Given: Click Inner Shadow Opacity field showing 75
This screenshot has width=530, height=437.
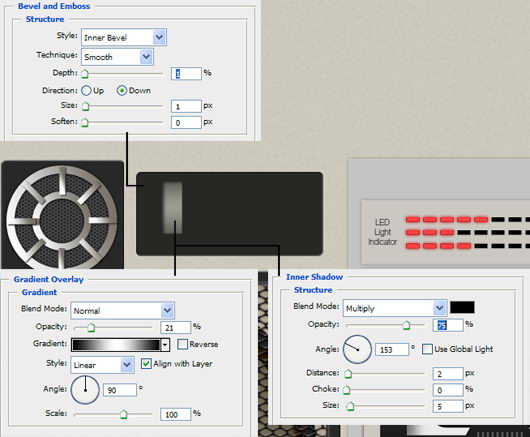Looking at the screenshot, I should pyautogui.click(x=448, y=325).
